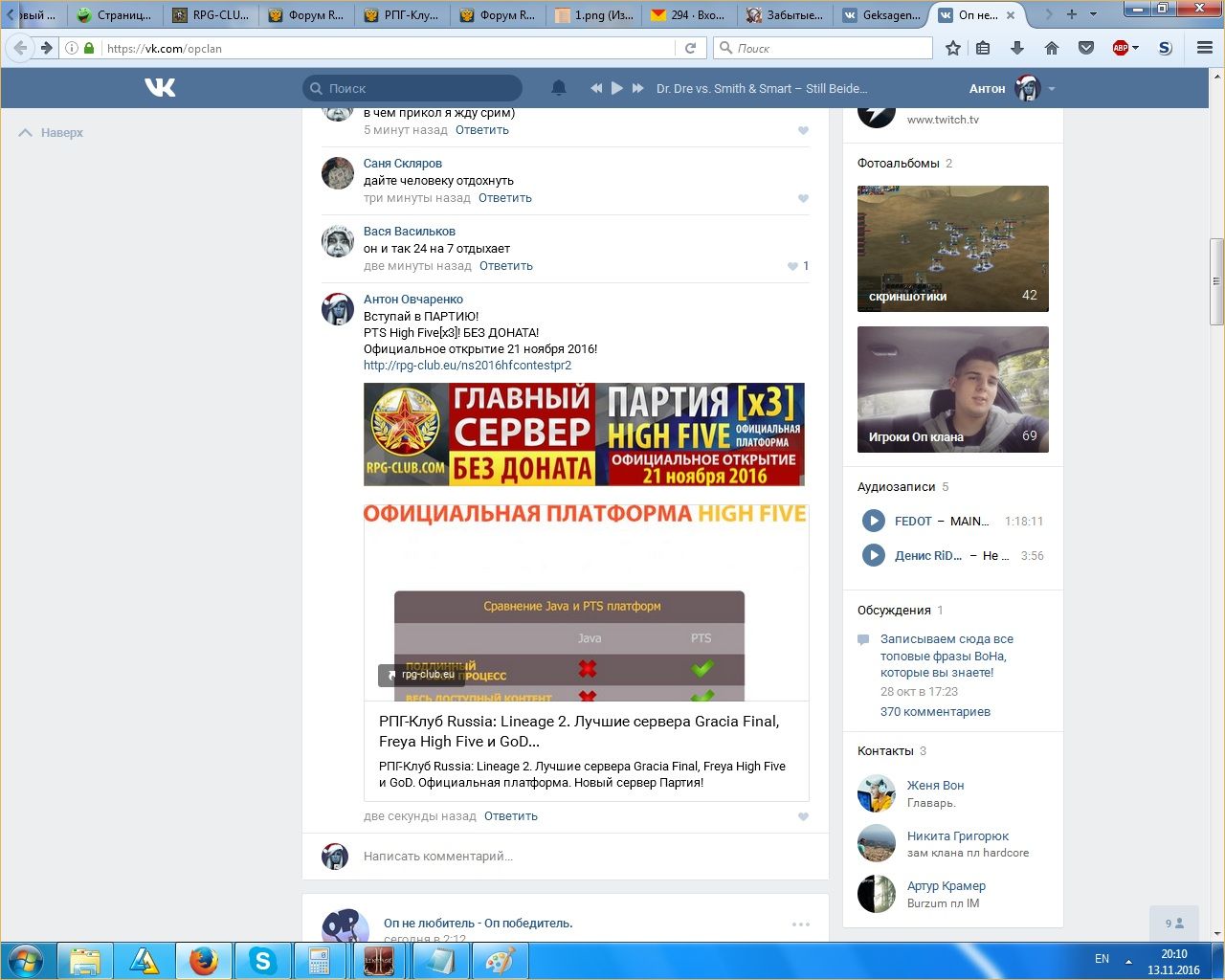Image resolution: width=1225 pixels, height=980 pixels.
Task: Show the Firefox bookmarks list icon
Action: click(983, 48)
